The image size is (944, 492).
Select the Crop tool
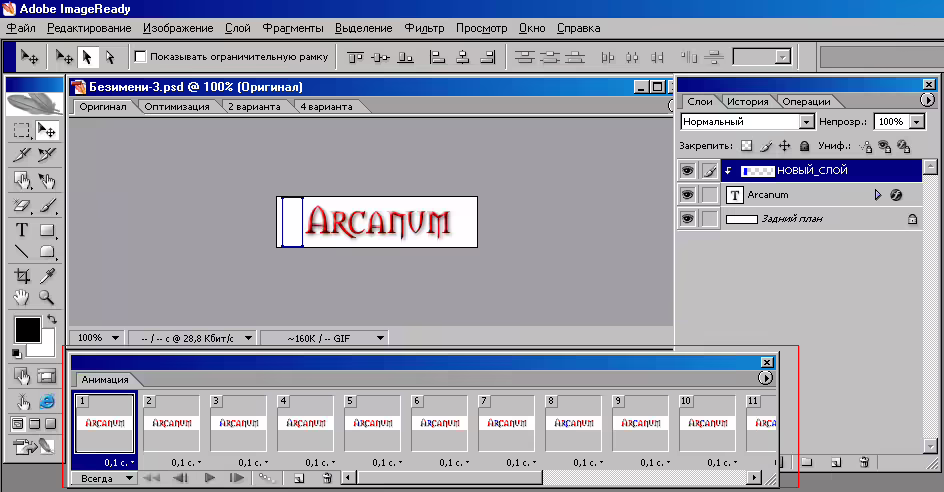(22, 276)
